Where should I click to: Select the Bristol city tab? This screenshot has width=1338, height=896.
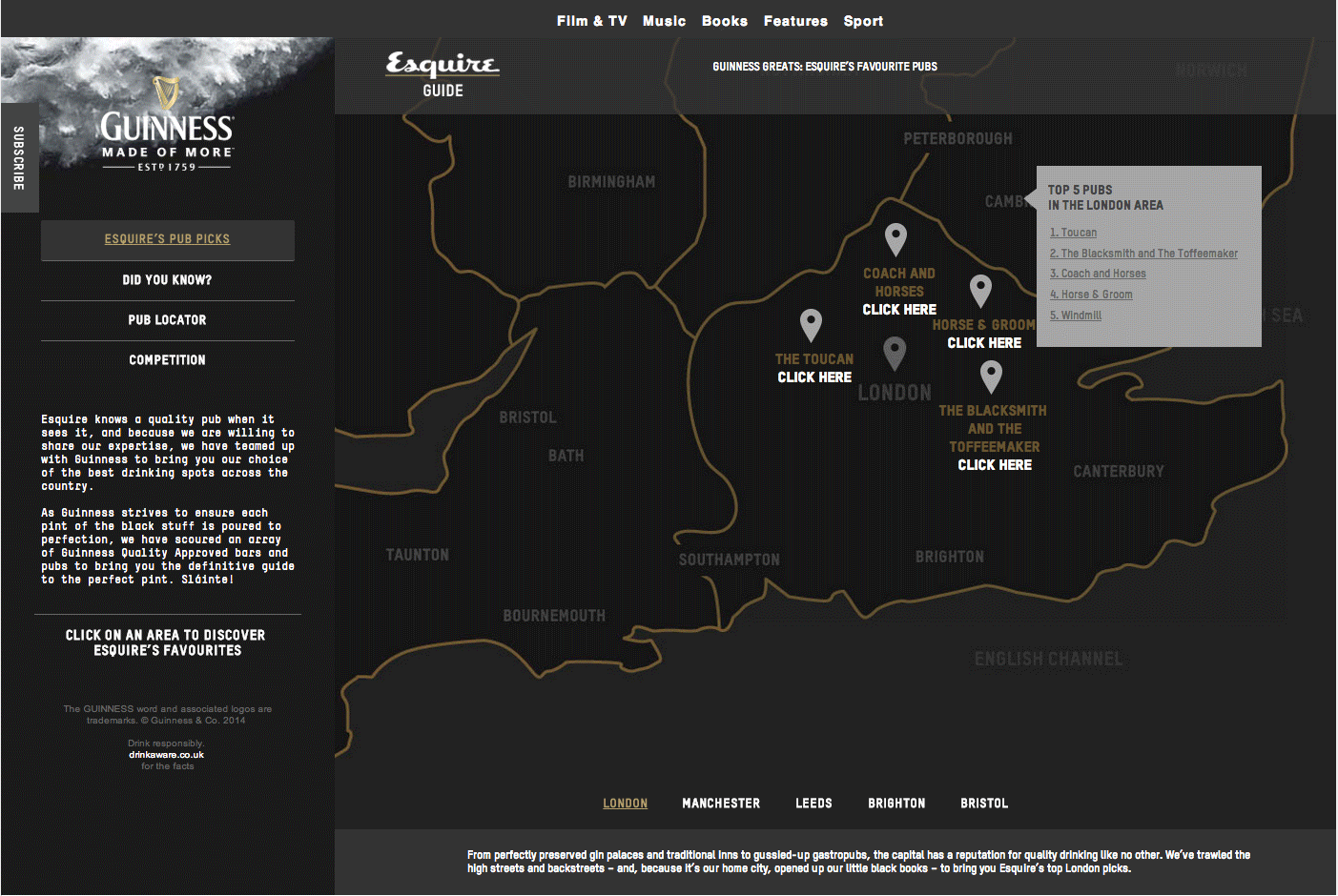point(984,804)
